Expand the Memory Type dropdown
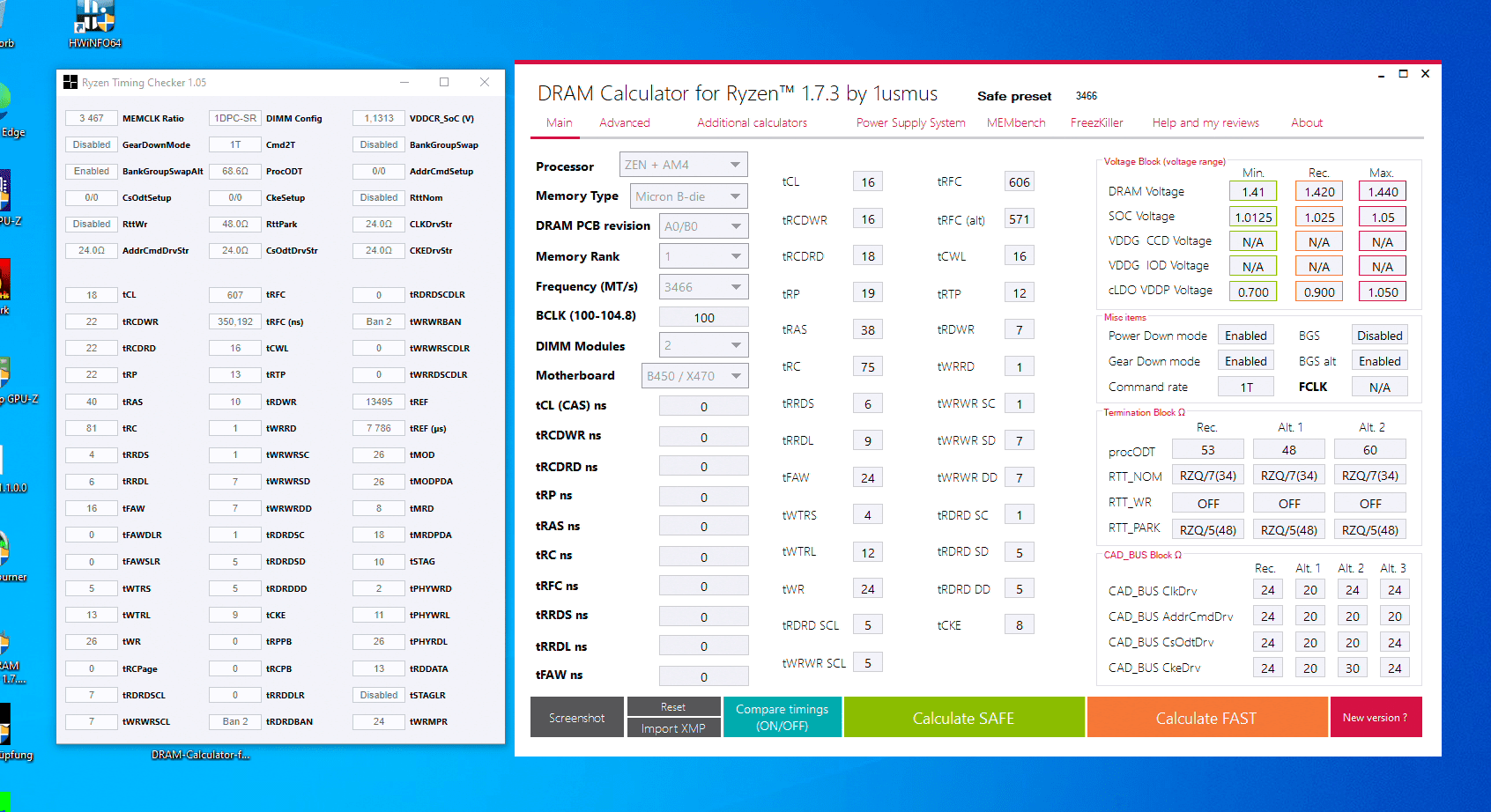The image size is (1491, 812). pyautogui.click(x=689, y=196)
